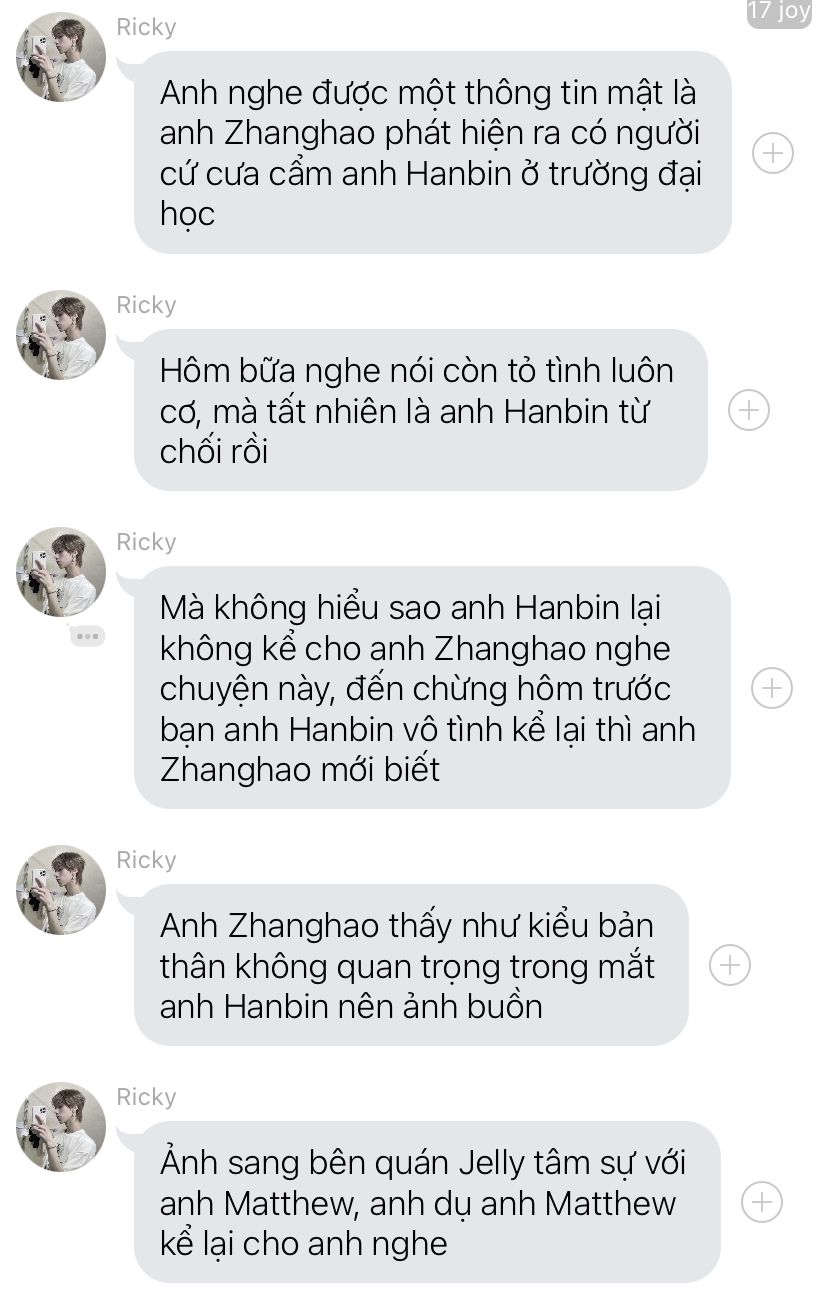Screen dimensions: 828x1309
Task: Open Ricky's avatar beside the first message
Action: 61,57
